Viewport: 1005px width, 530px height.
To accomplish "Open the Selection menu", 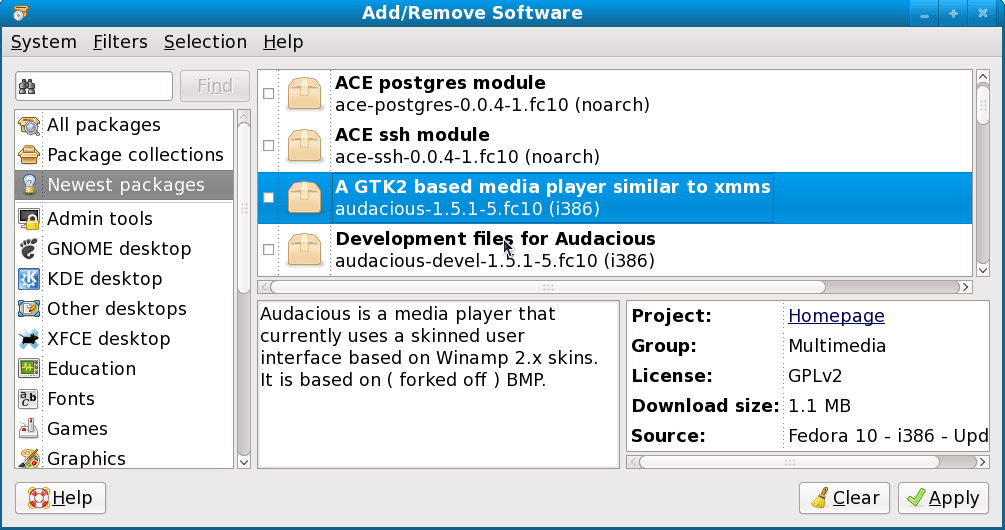I will [x=205, y=42].
